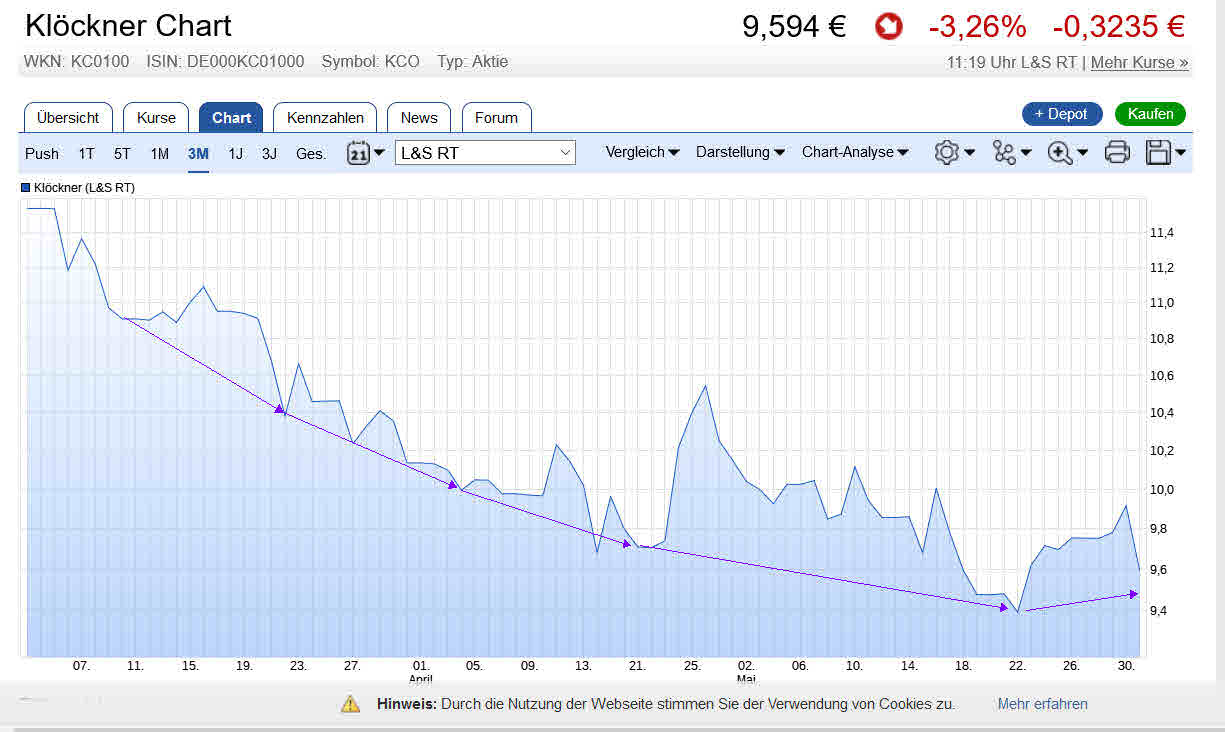Click the cookie notice warning icon
This screenshot has height=732, width=1225.
click(350, 704)
